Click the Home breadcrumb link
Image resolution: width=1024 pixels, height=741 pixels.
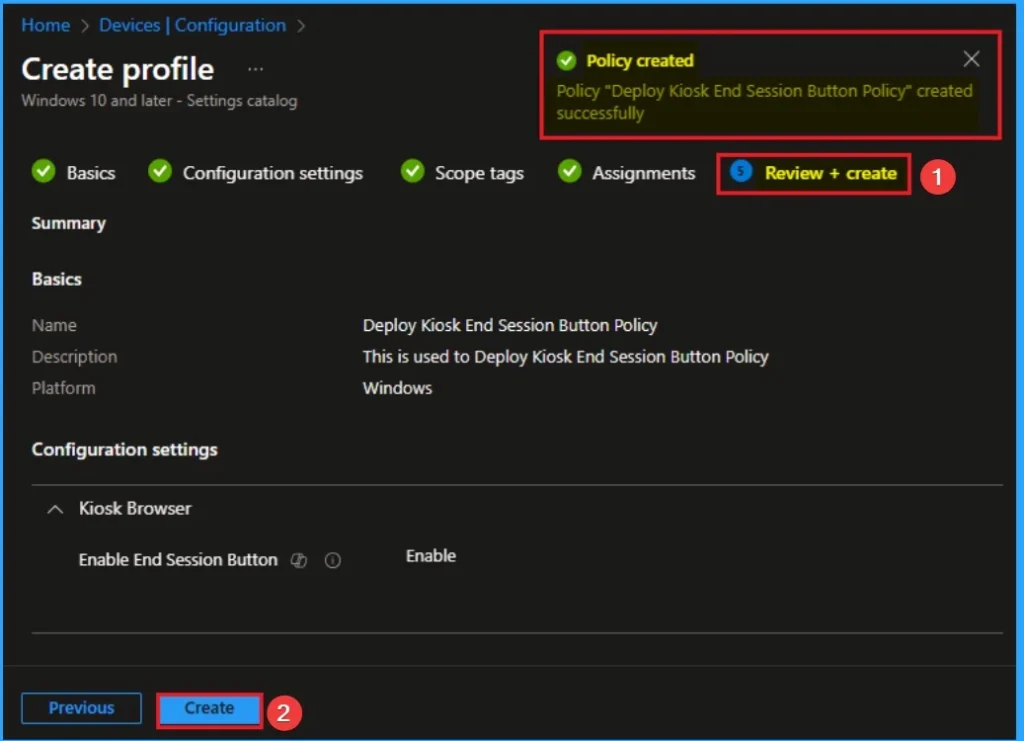tap(47, 25)
